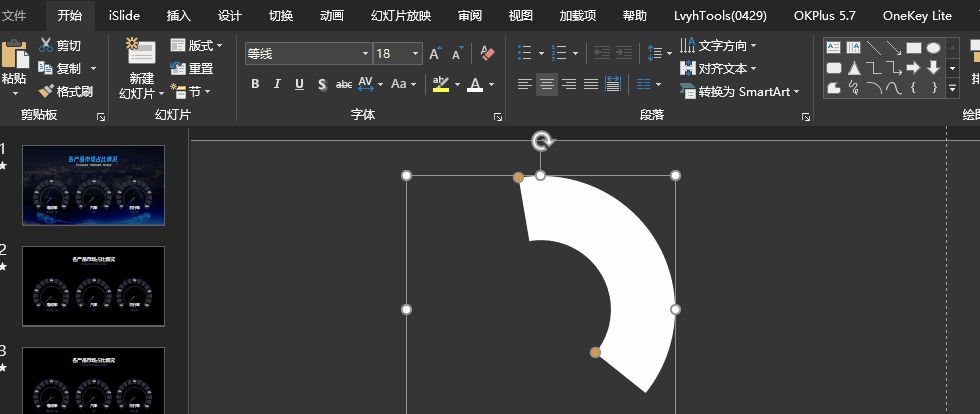Toggle bold formatting
Viewport: 980px width, 414px height.
[x=255, y=84]
